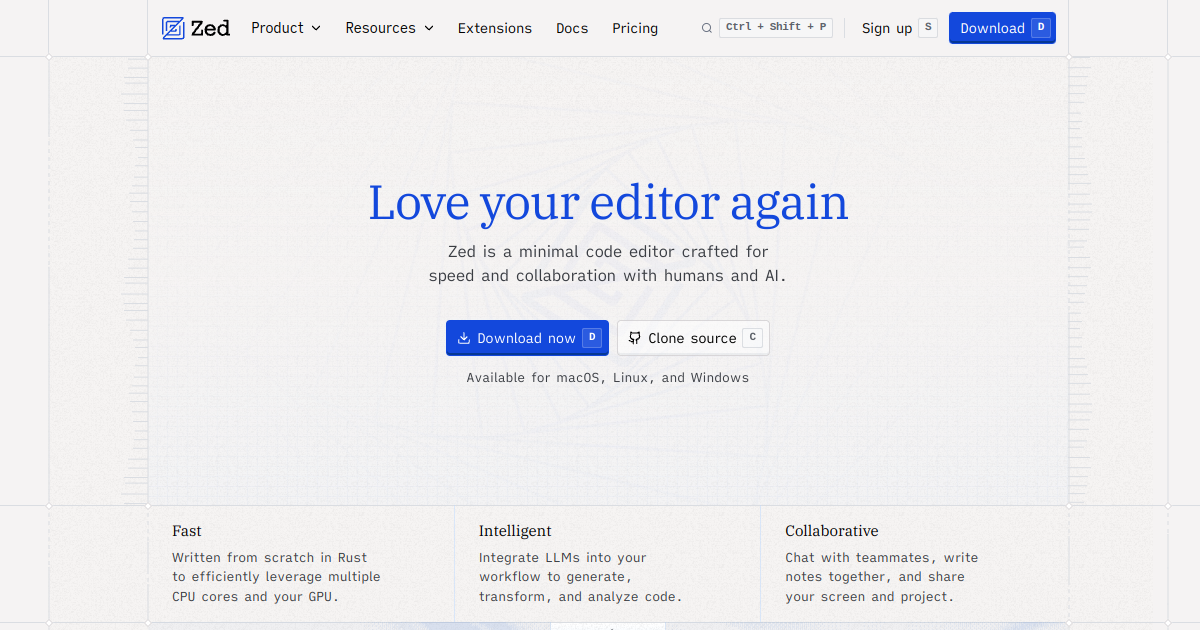Open the Product dropdown menu
Image resolution: width=1200 pixels, height=630 pixels.
point(277,28)
